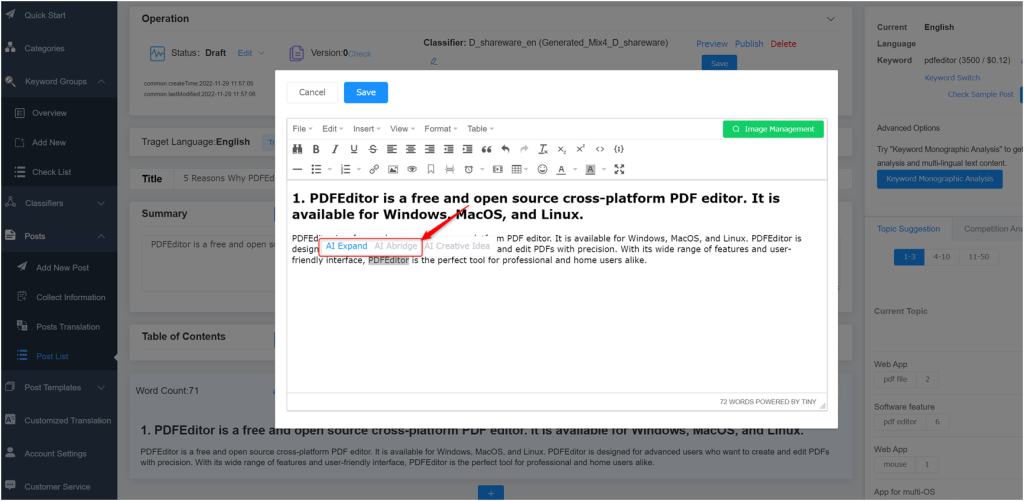1024x501 pixels.
Task: Collapse the Keyword Groups sidebar section
Action: (101, 82)
